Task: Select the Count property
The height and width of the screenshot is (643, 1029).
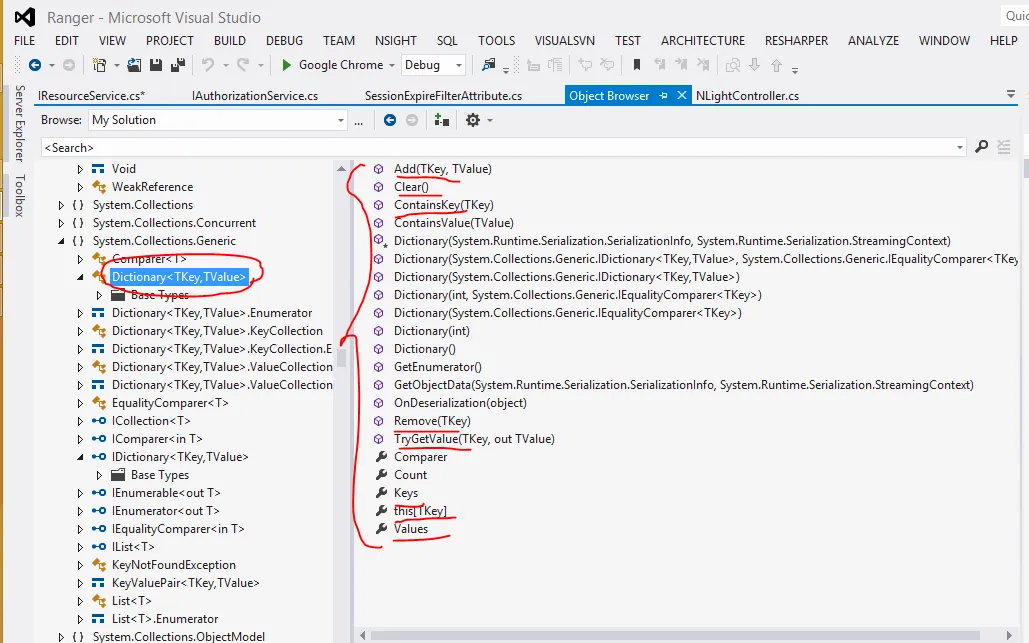Action: (410, 475)
